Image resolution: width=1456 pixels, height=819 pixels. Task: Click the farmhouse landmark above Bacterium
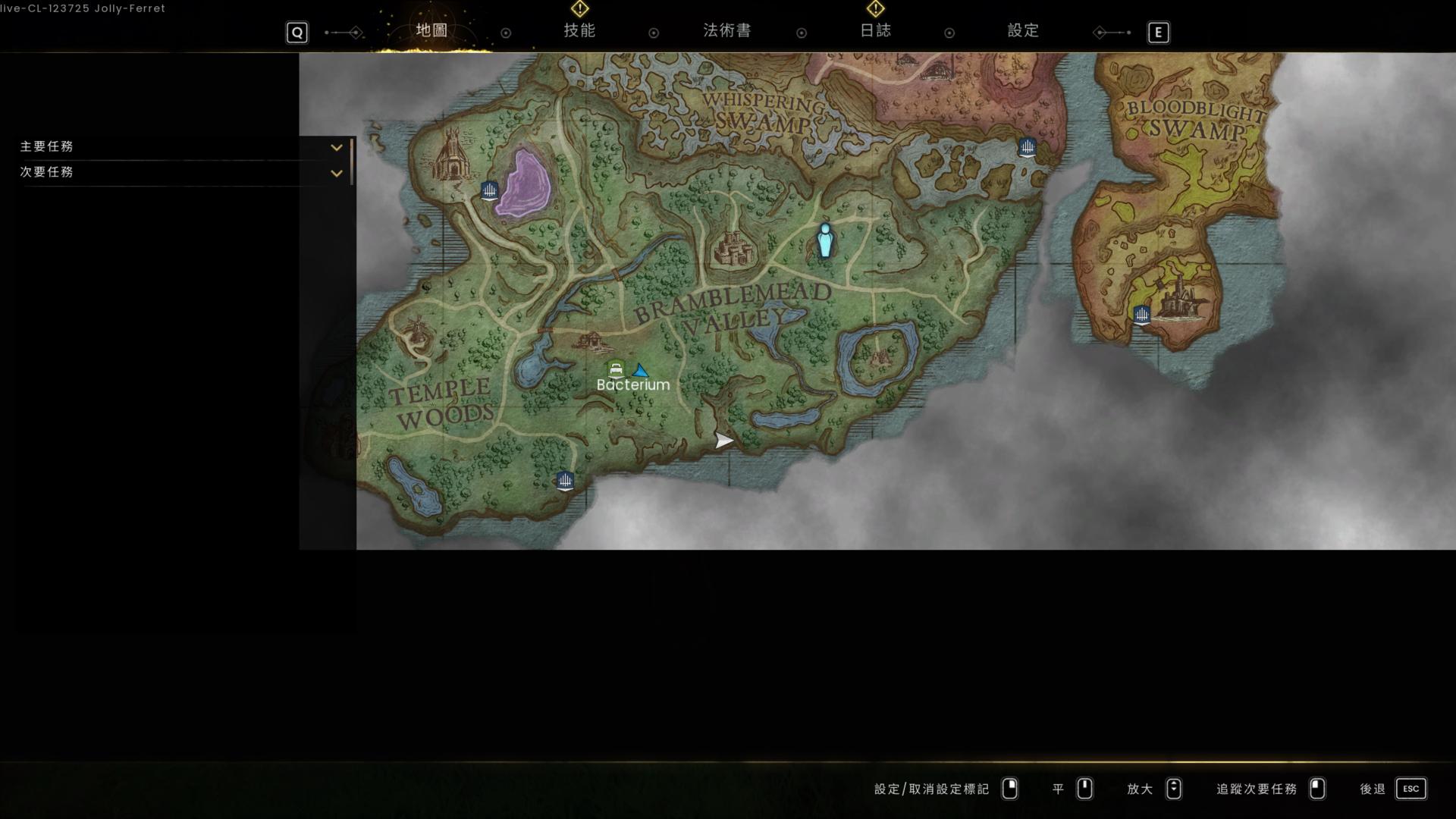[x=592, y=340]
